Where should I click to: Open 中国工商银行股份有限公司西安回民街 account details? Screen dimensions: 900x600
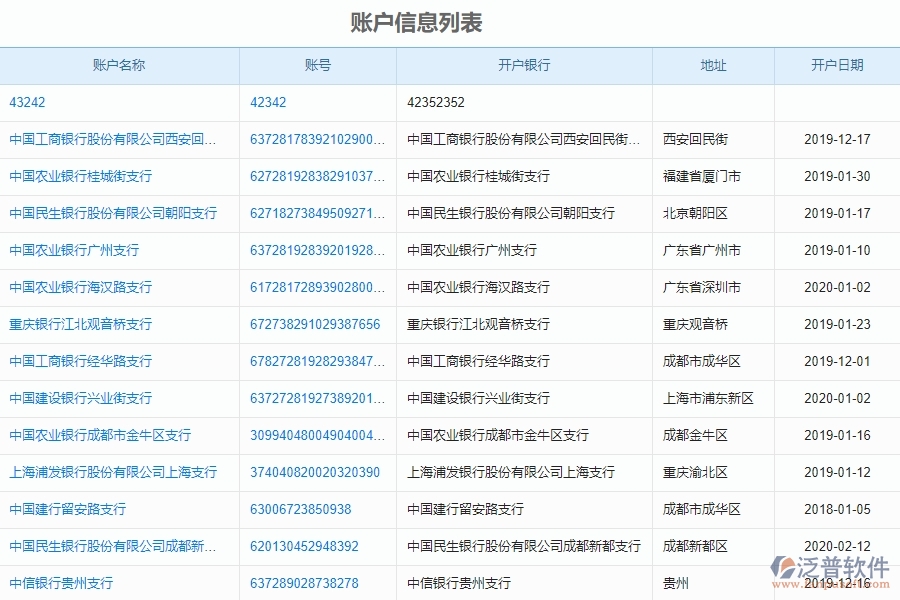pyautogui.click(x=113, y=139)
